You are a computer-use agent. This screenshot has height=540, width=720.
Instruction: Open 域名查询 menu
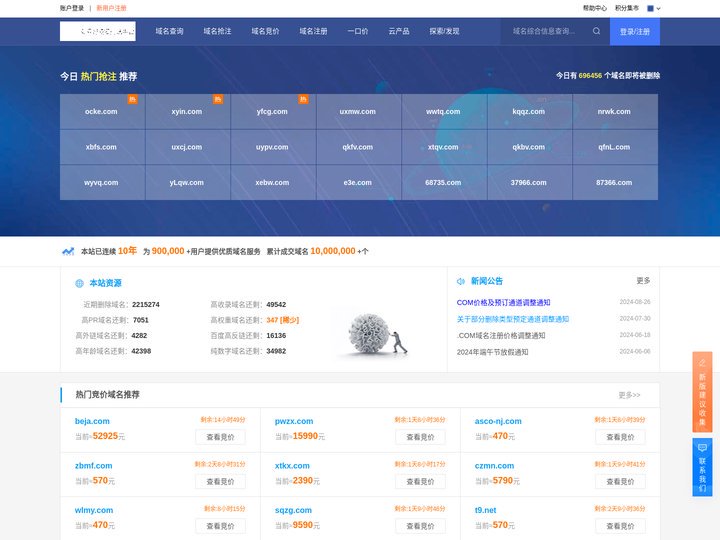(x=169, y=31)
